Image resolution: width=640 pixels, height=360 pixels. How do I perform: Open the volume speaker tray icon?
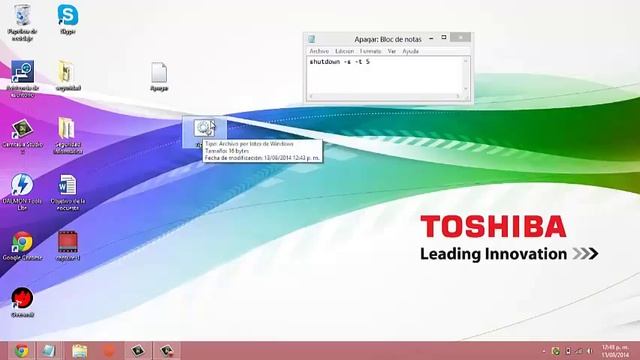tap(590, 351)
